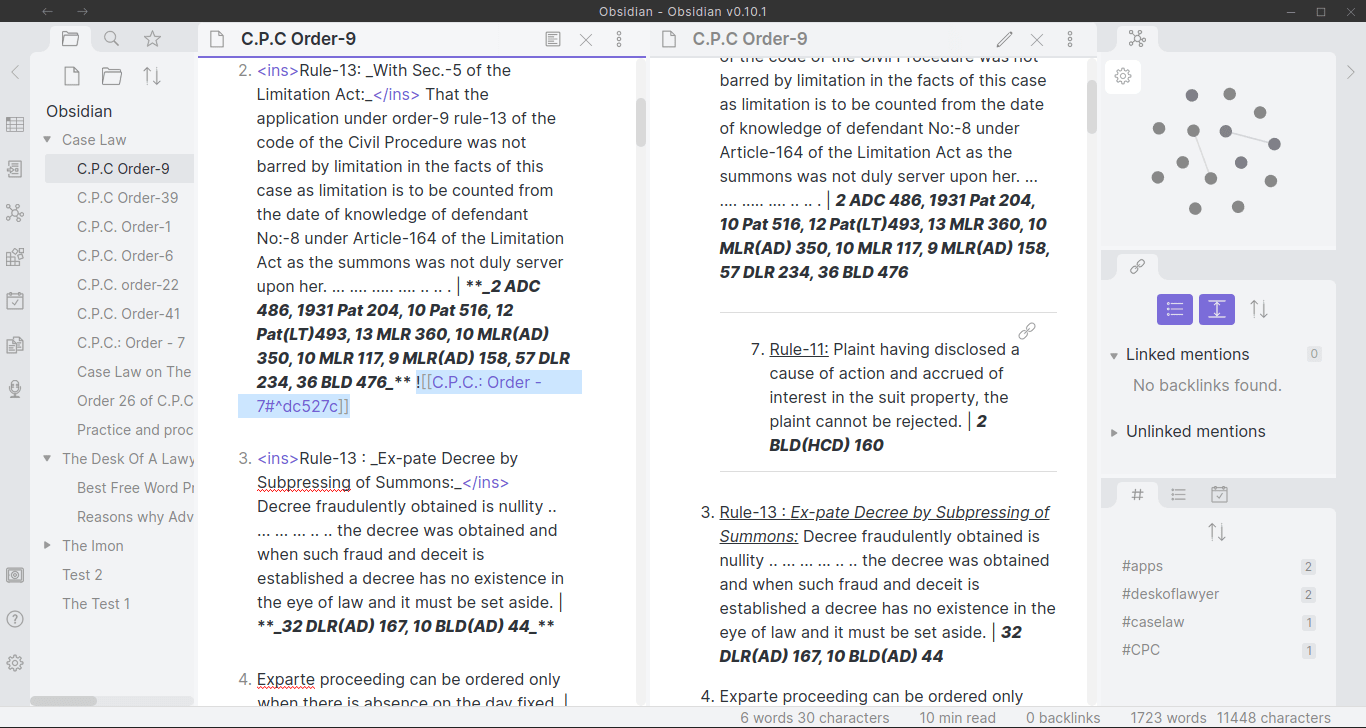Expand the Unlinked mentions section
Screen dimensions: 1366x728
click(1115, 432)
